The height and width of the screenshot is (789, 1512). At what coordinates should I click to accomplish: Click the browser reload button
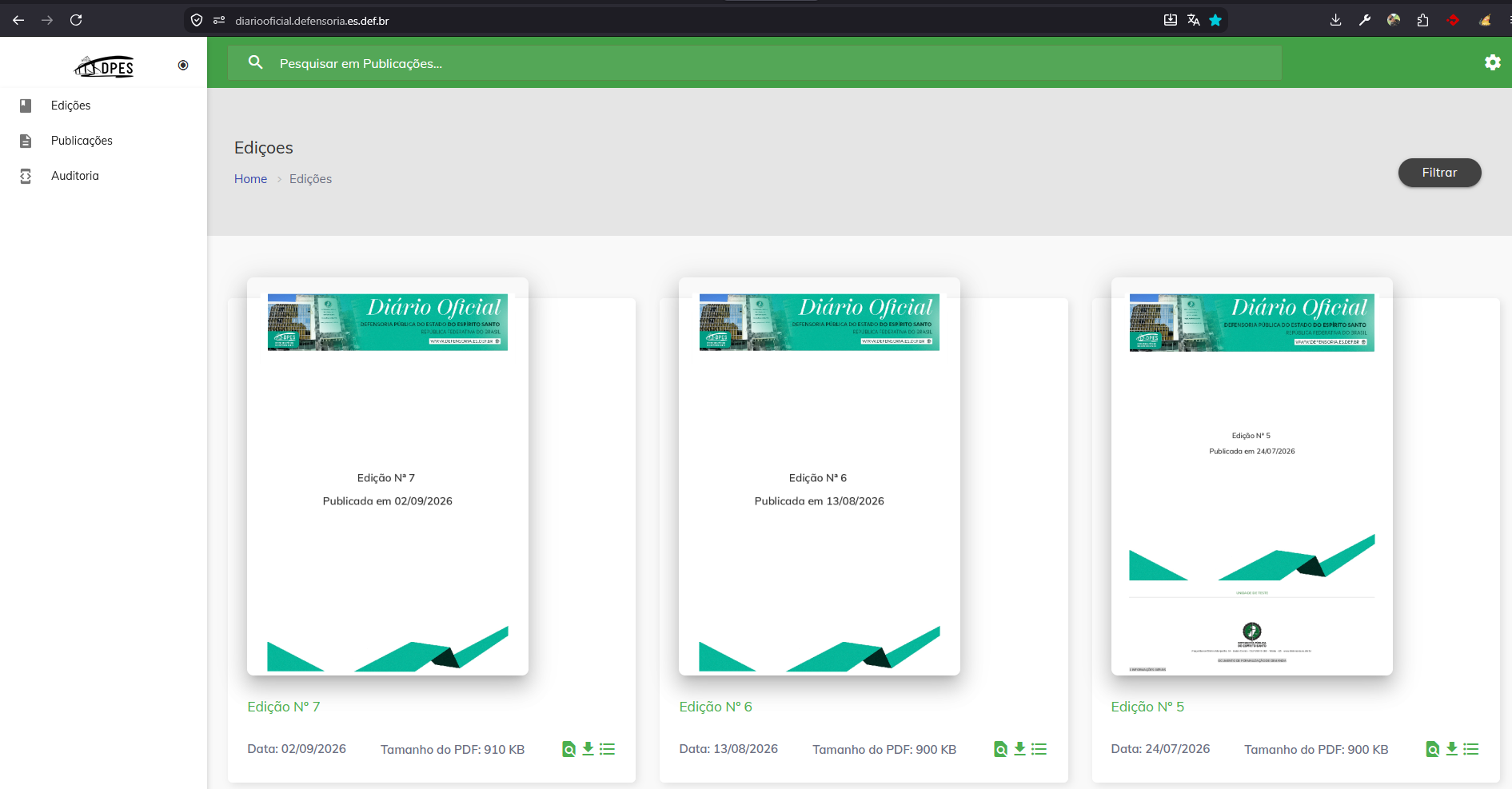(76, 20)
